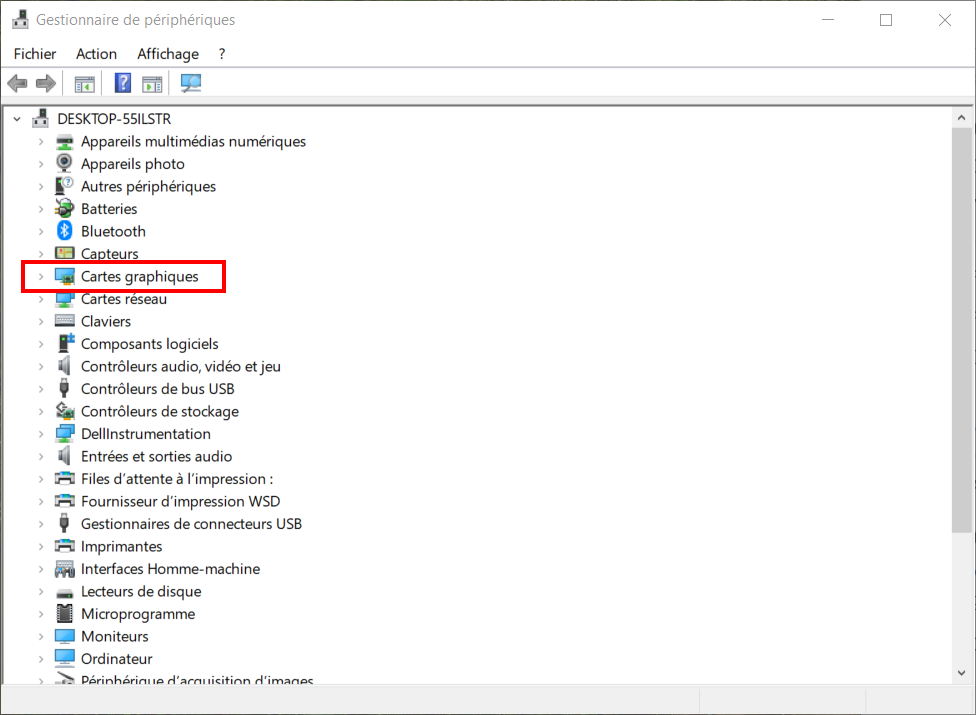
Task: Select the Composants logiciels label
Action: pyautogui.click(x=149, y=343)
